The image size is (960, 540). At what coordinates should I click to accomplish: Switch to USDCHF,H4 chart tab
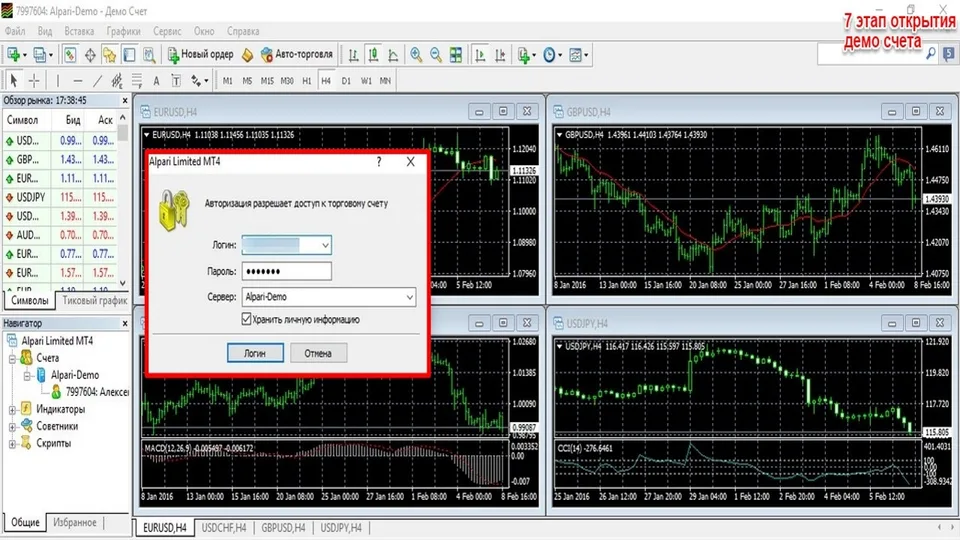tap(223, 527)
